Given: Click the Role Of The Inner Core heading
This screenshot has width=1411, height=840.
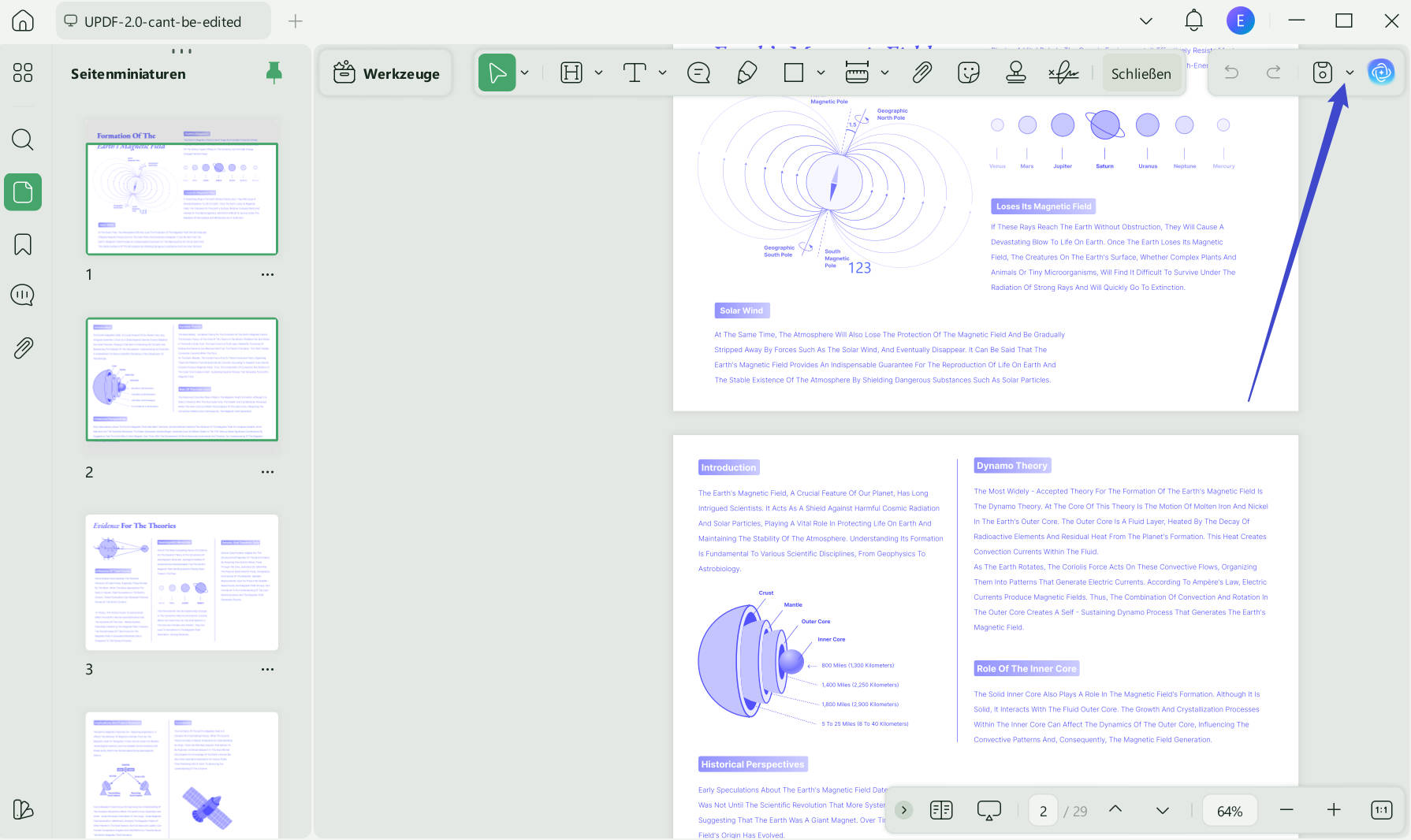Looking at the screenshot, I should pos(1026,668).
